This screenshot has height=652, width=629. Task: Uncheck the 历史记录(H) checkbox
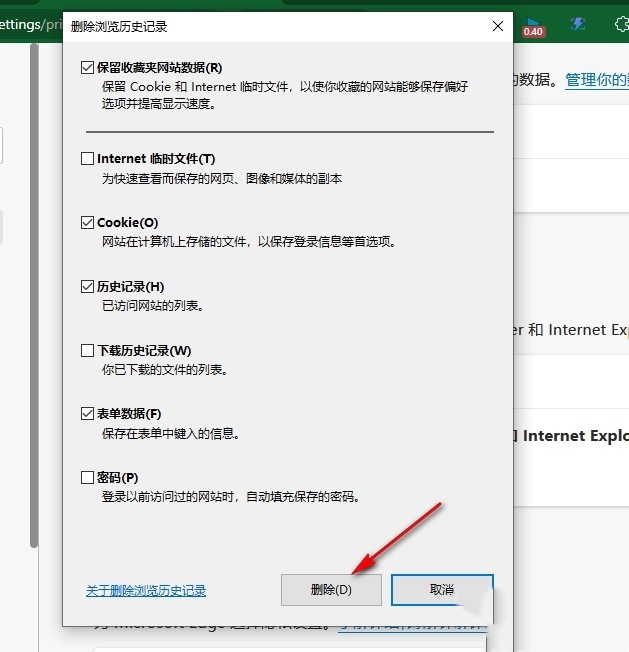coord(87,286)
